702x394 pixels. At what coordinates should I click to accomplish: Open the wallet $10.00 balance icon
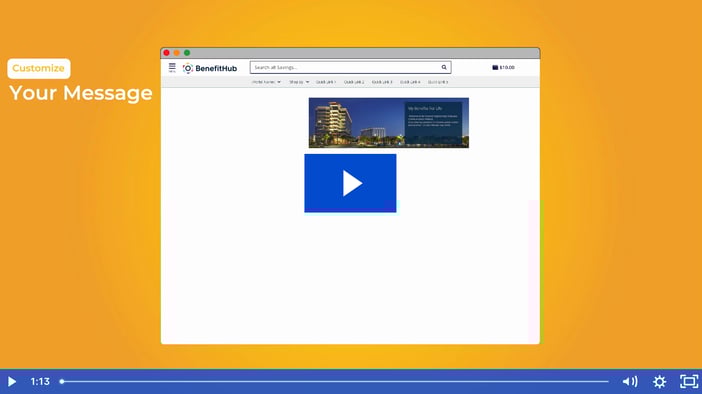pyautogui.click(x=503, y=68)
